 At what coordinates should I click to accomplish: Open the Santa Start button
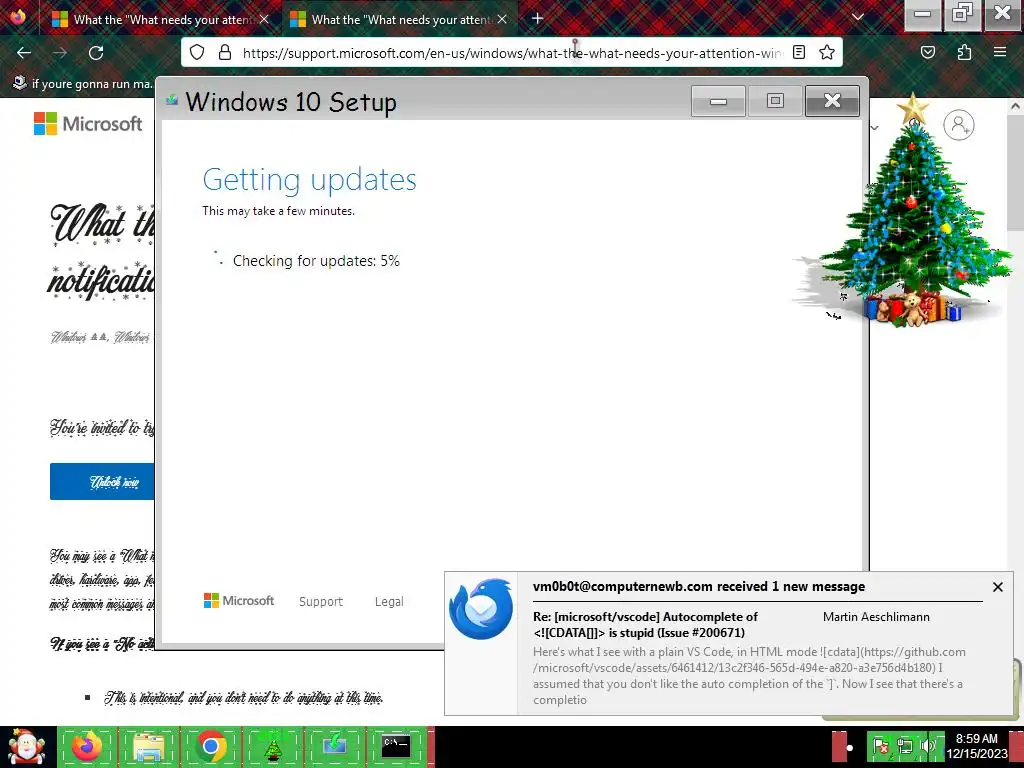coord(27,746)
